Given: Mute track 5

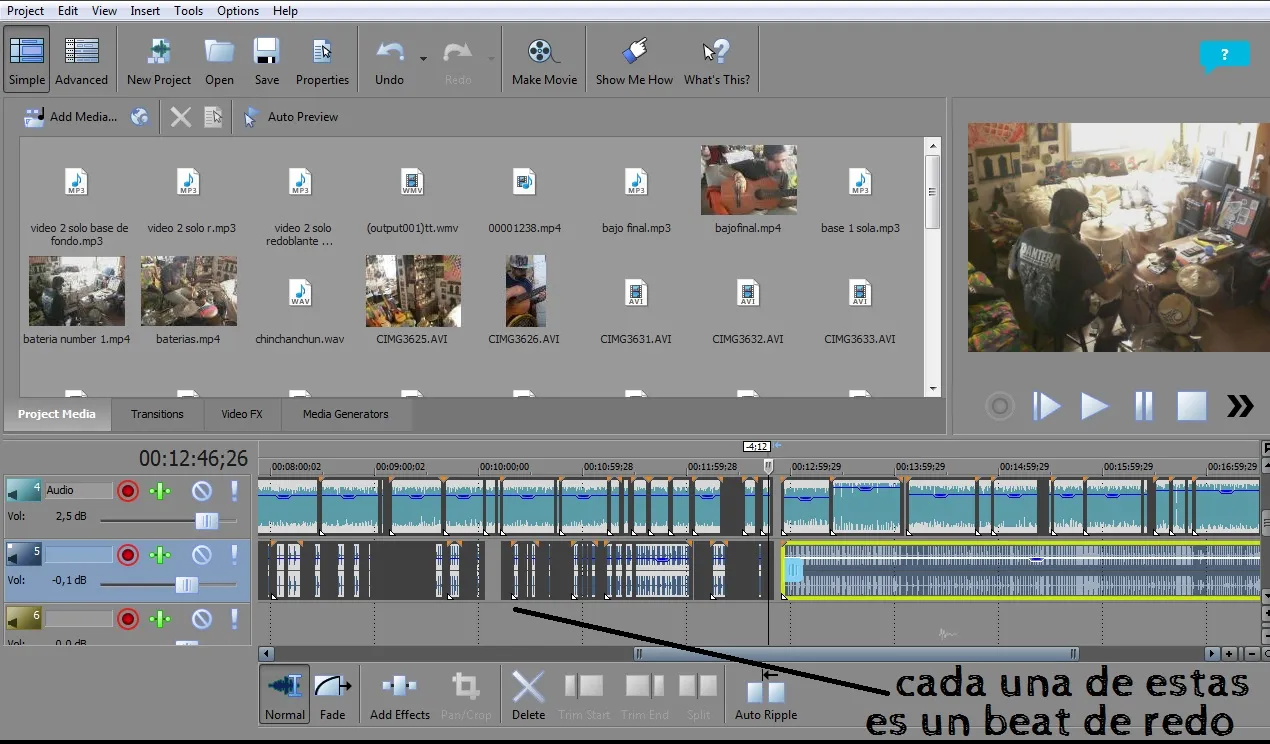Looking at the screenshot, I should pyautogui.click(x=202, y=555).
